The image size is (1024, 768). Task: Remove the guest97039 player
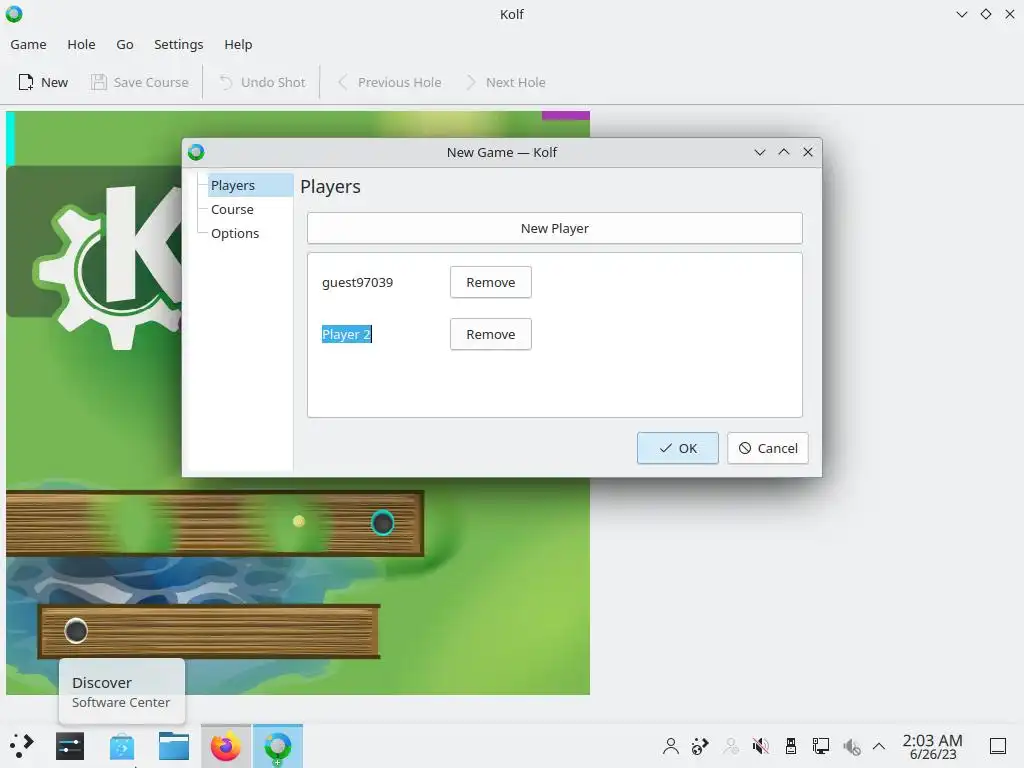pos(490,282)
